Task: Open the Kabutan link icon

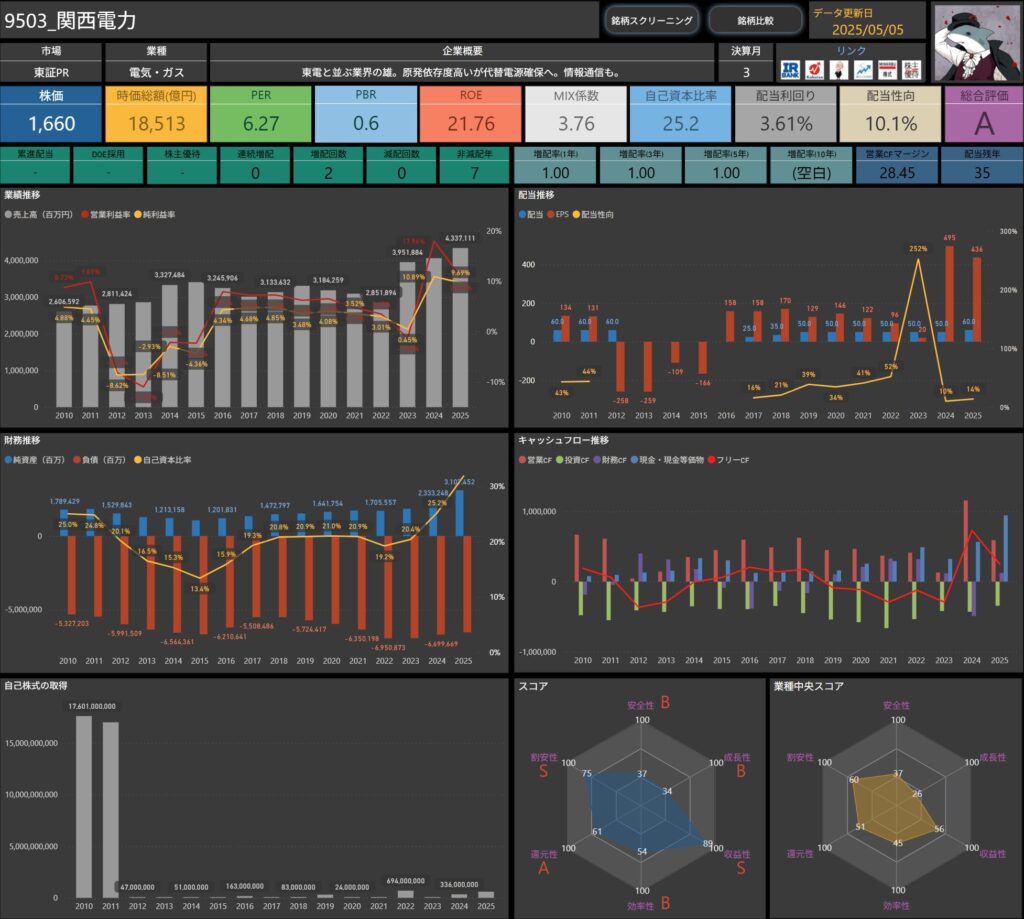Action: coord(814,70)
